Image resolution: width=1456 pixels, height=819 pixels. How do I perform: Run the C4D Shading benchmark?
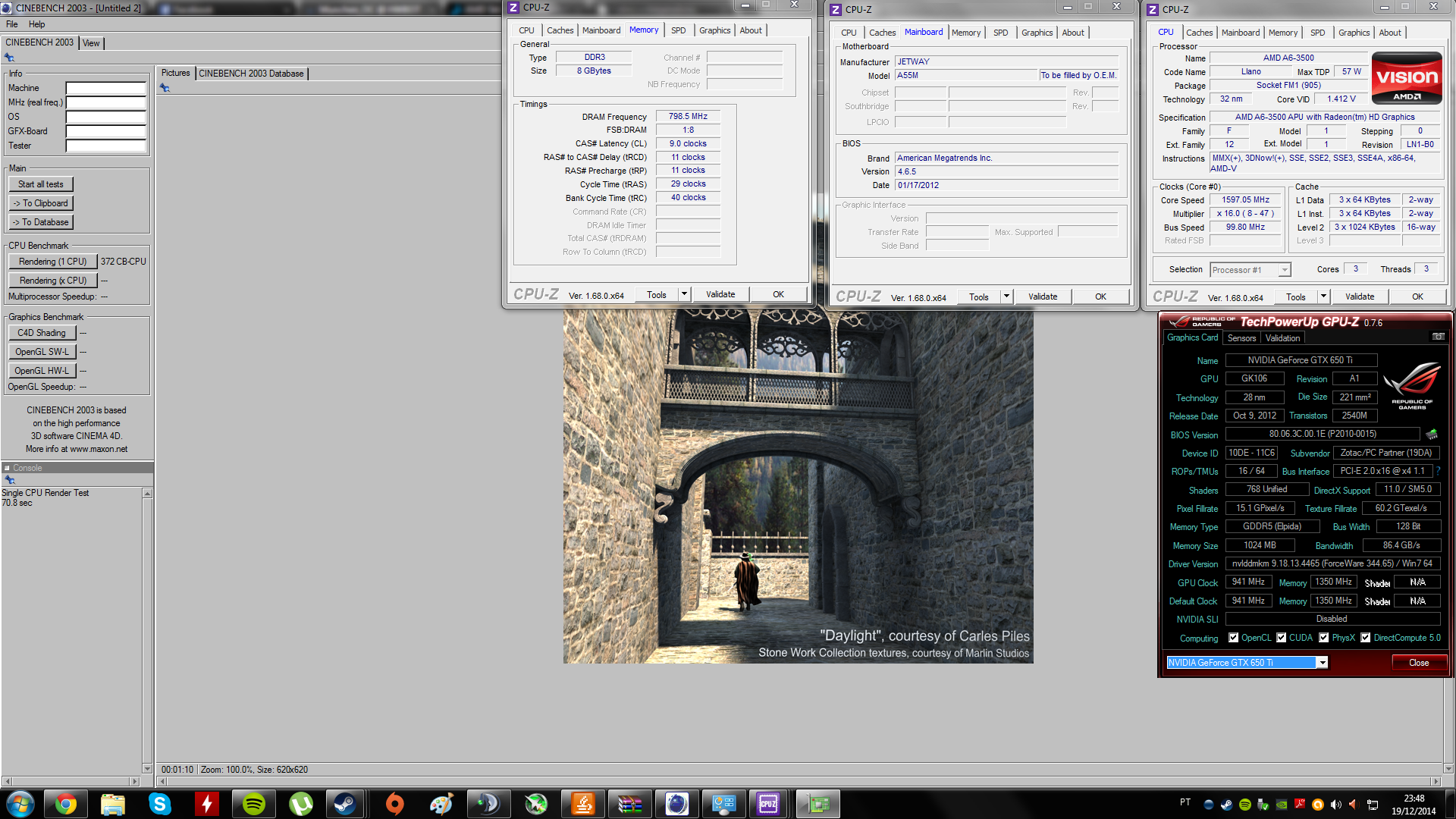[x=42, y=333]
